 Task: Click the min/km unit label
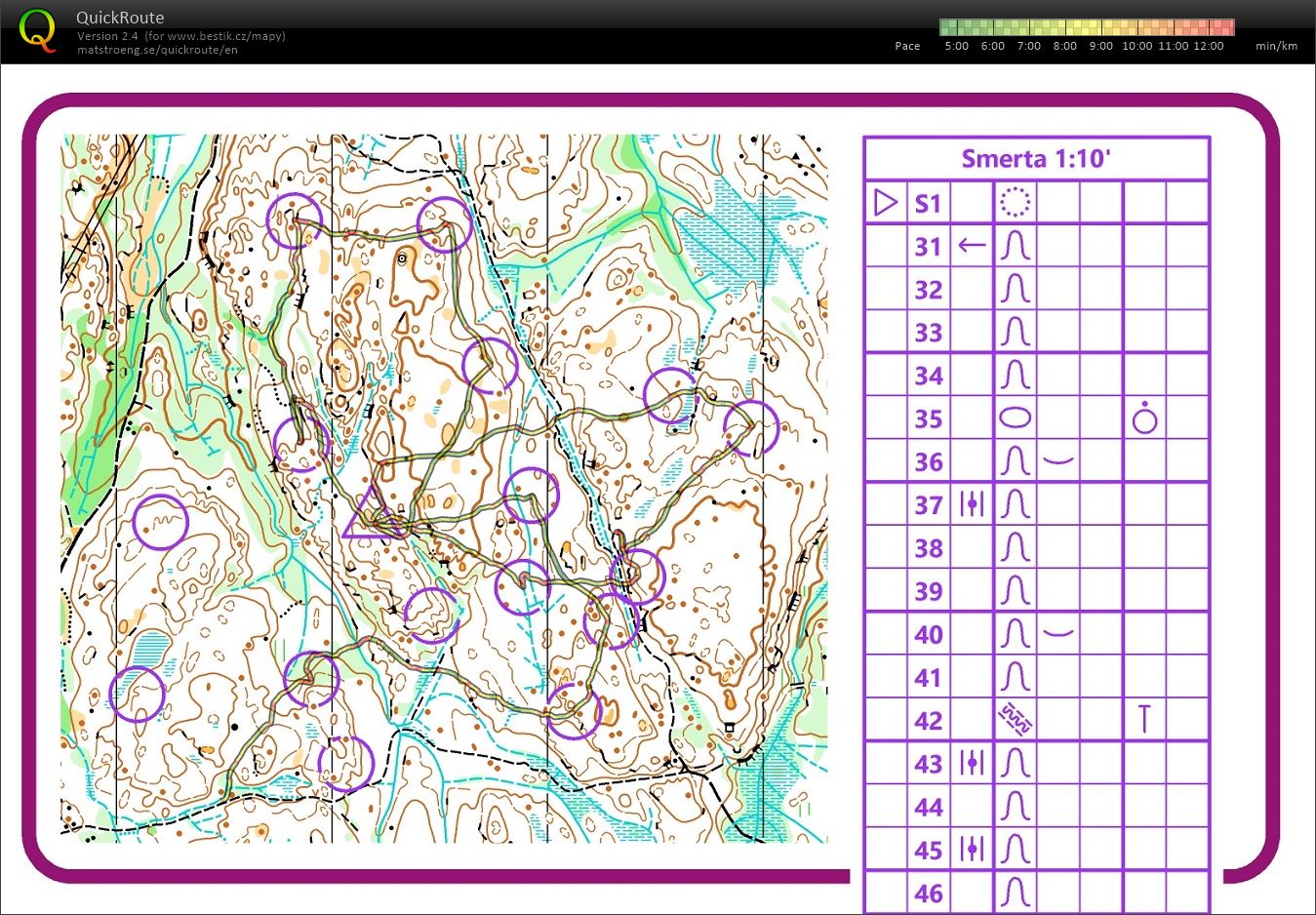pos(1276,46)
